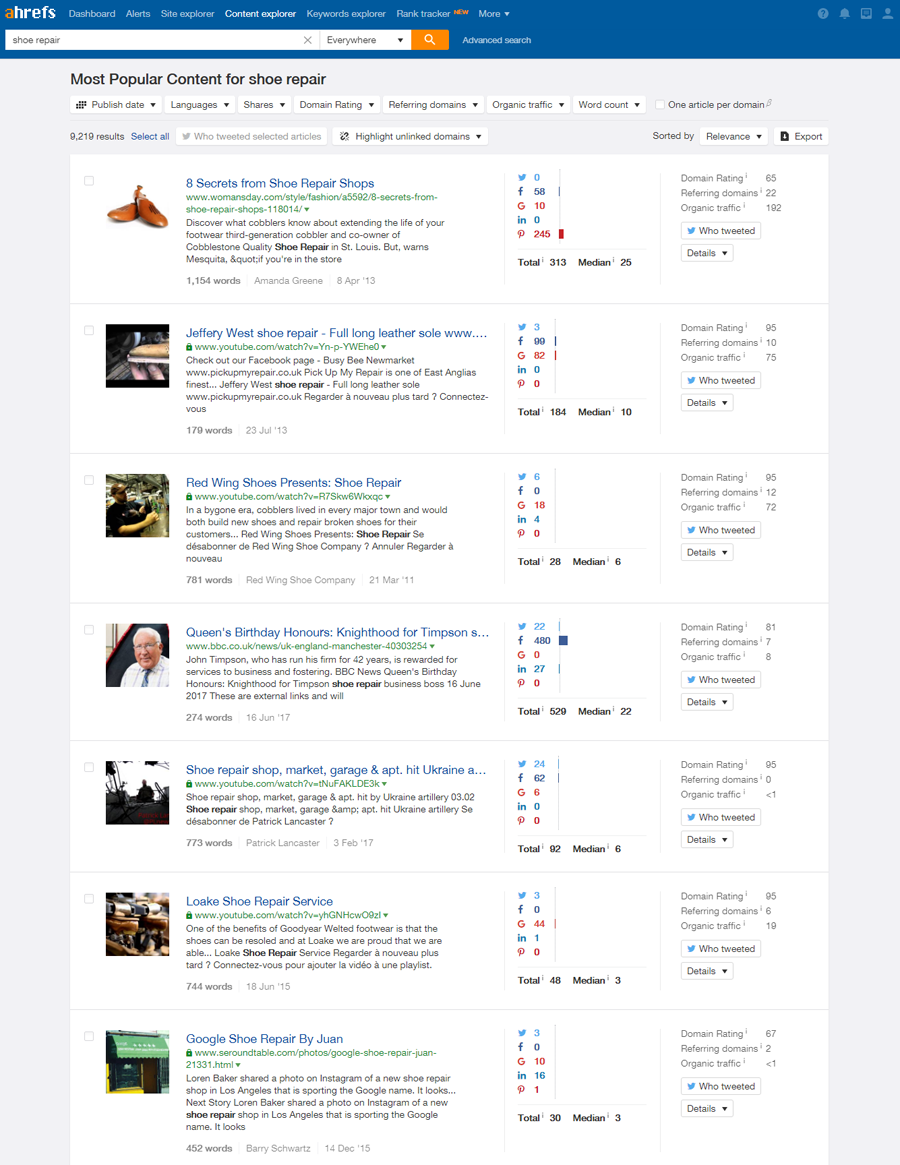Open Highlight unlinked domains dropdown
Viewport: 900px width, 1165px height.
click(410, 137)
